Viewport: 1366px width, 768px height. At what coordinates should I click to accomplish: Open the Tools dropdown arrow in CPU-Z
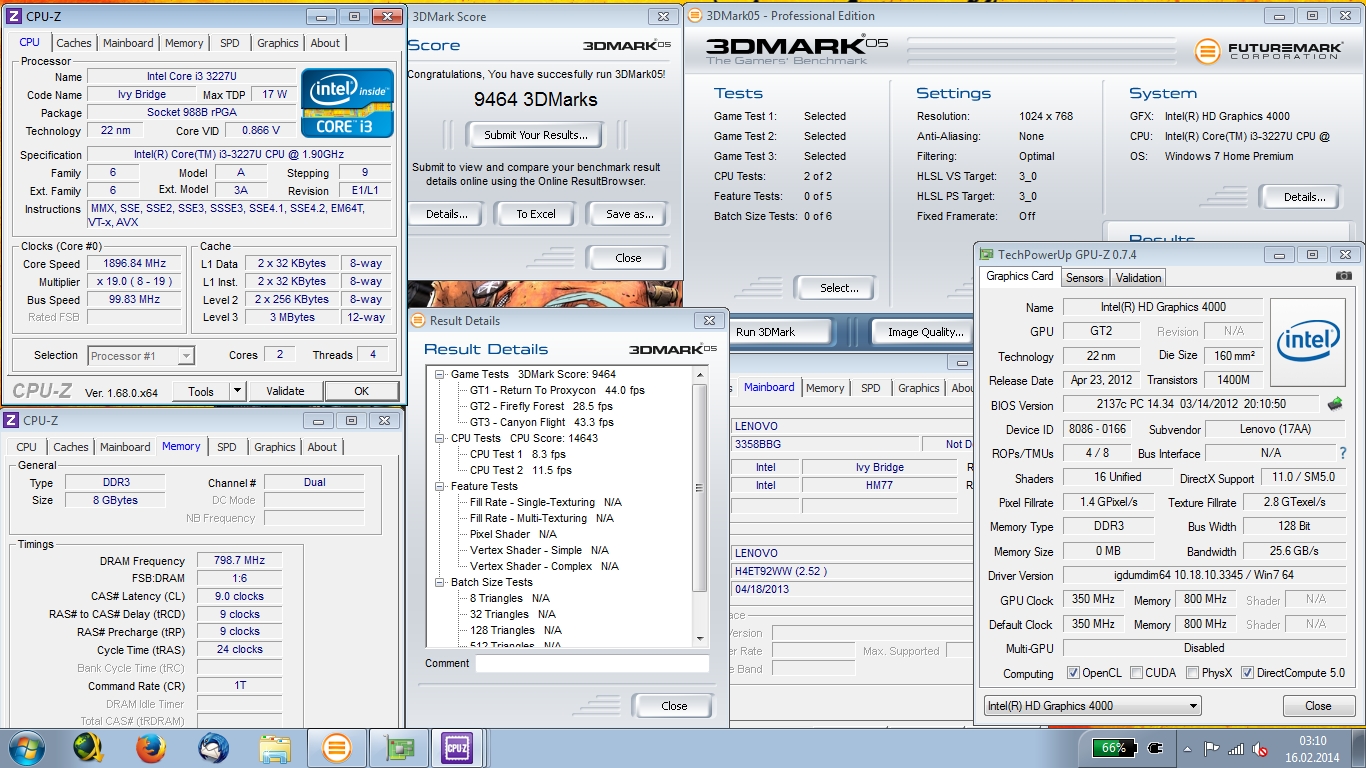[235, 392]
